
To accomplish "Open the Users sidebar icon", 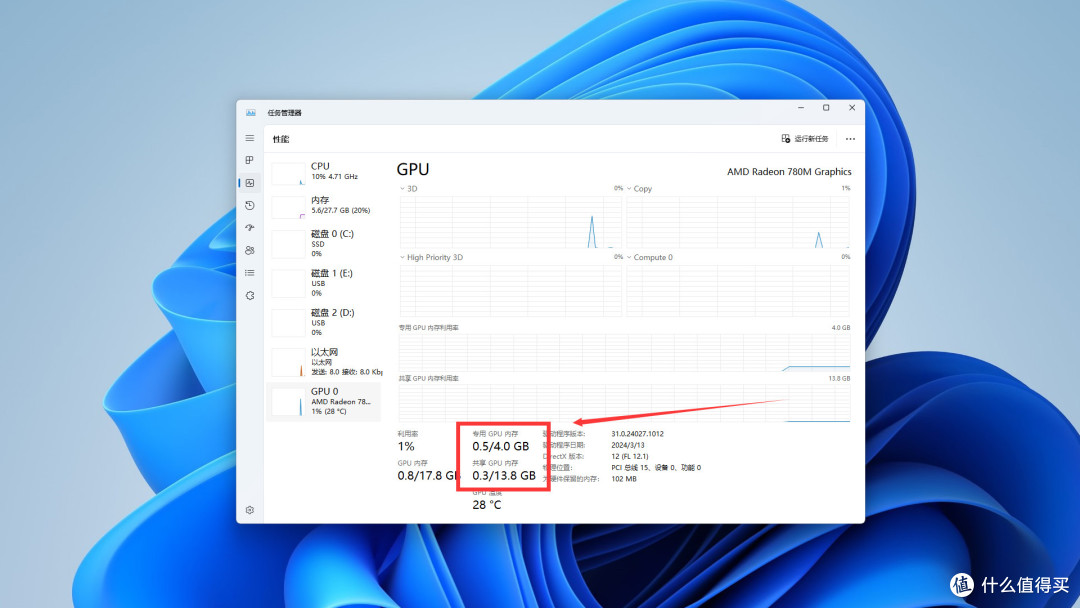I will pos(249,250).
